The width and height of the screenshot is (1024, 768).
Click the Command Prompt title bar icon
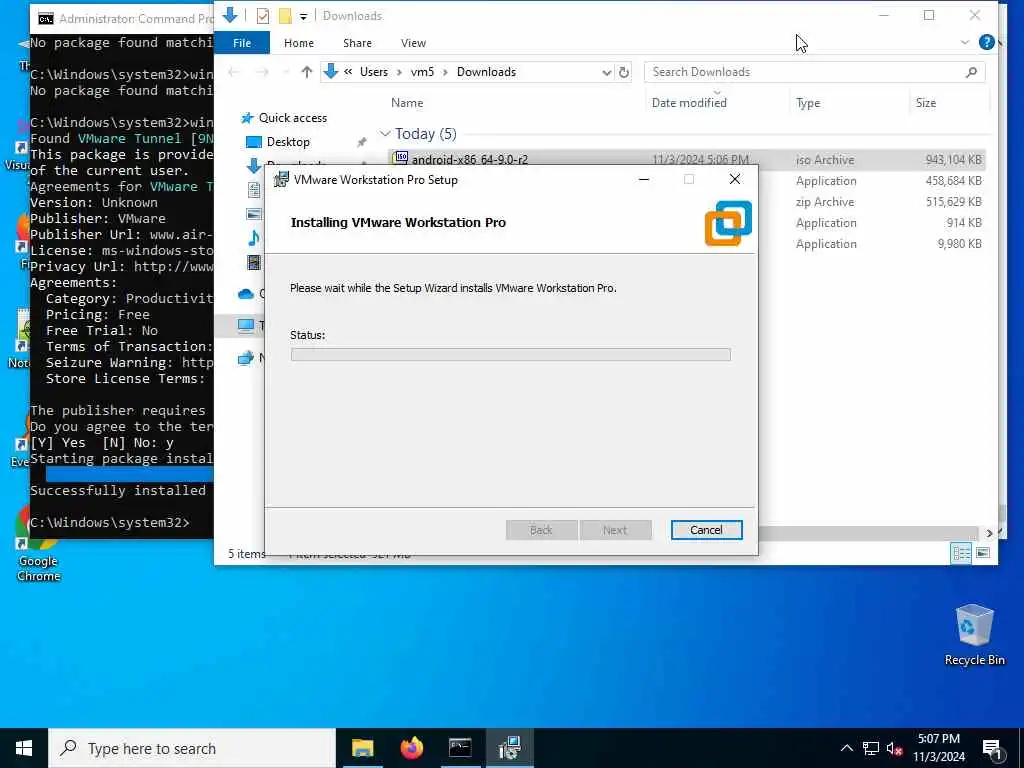pos(46,18)
